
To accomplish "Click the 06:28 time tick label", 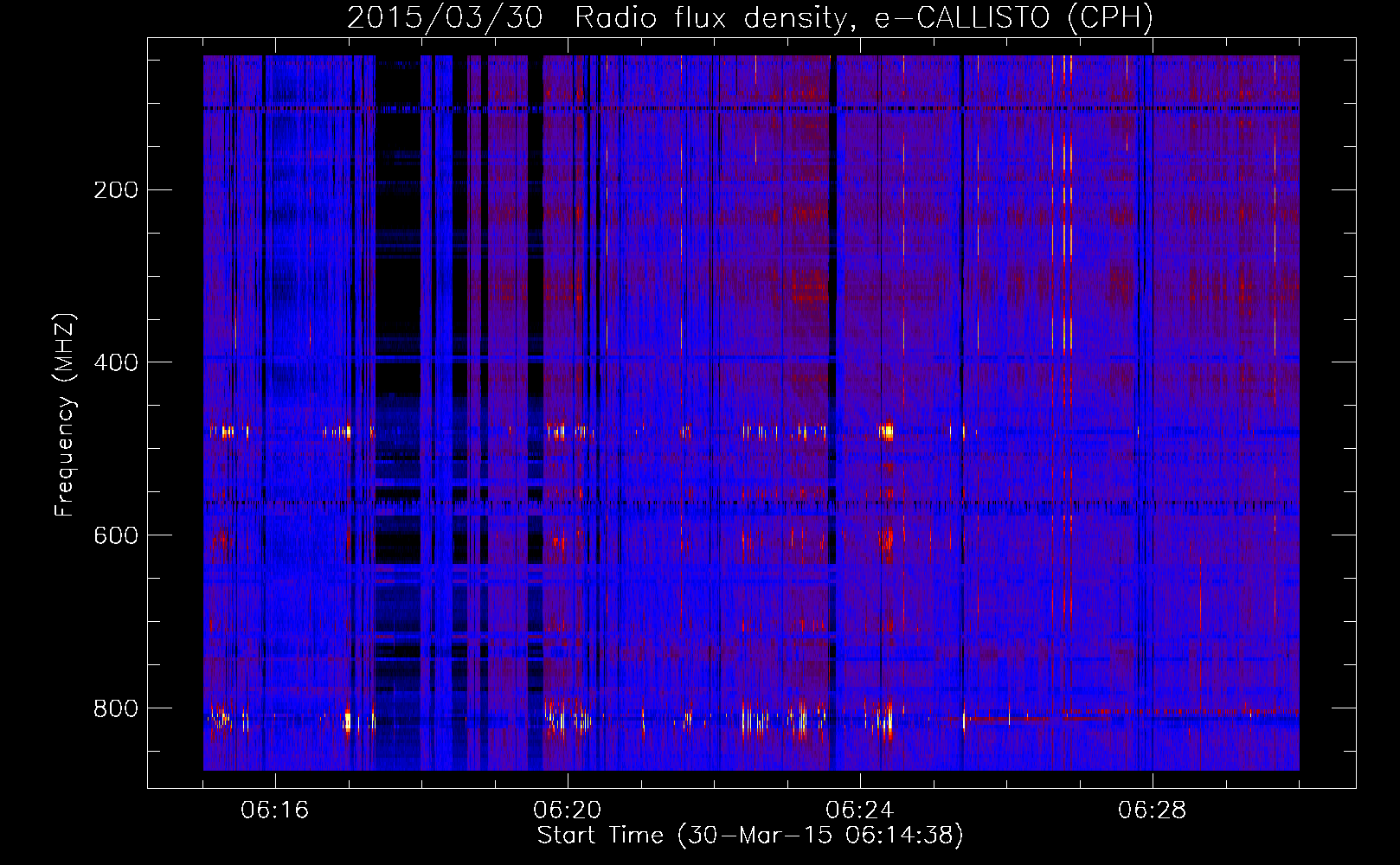I will coord(1153,811).
